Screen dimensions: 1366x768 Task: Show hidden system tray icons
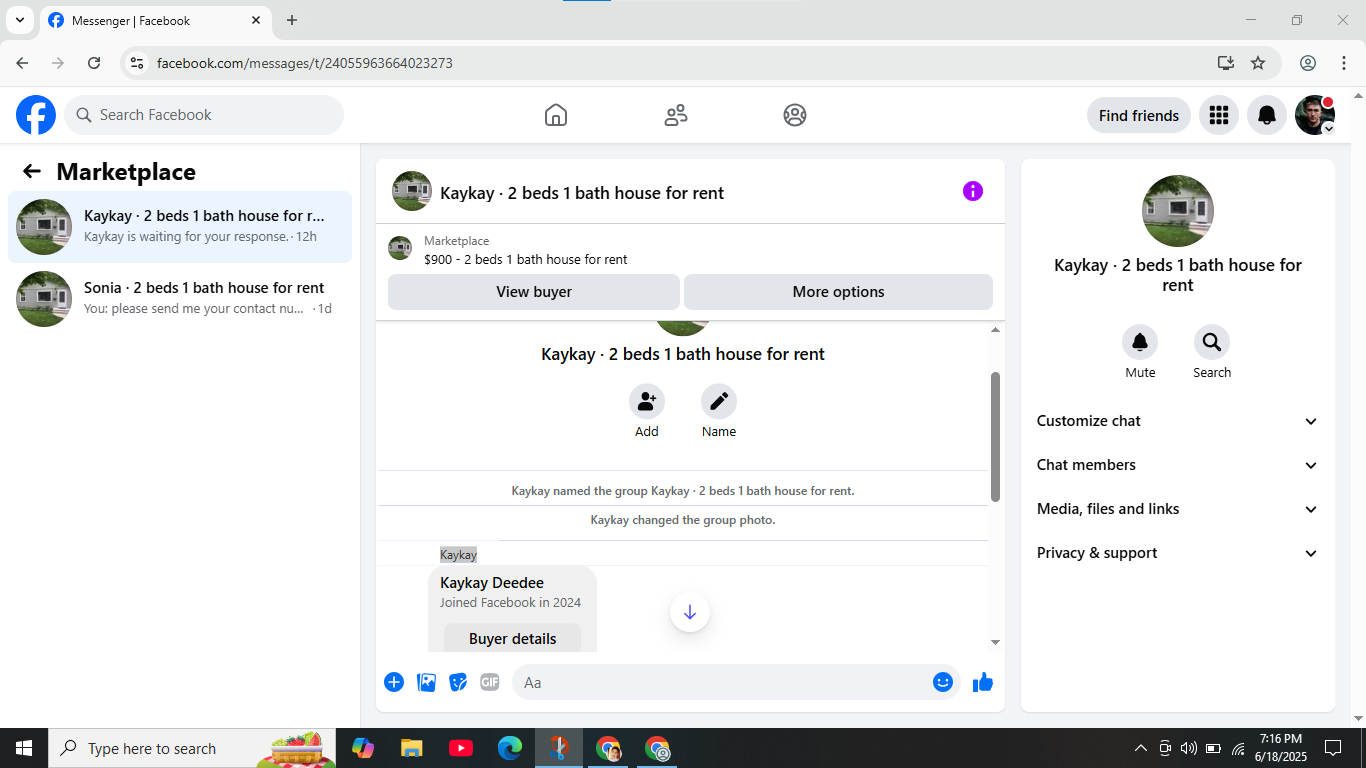pyautogui.click(x=1140, y=748)
